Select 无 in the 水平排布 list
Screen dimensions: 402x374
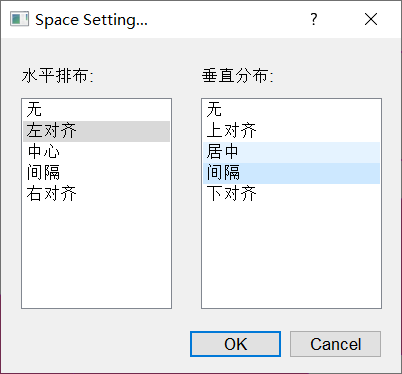(96, 110)
